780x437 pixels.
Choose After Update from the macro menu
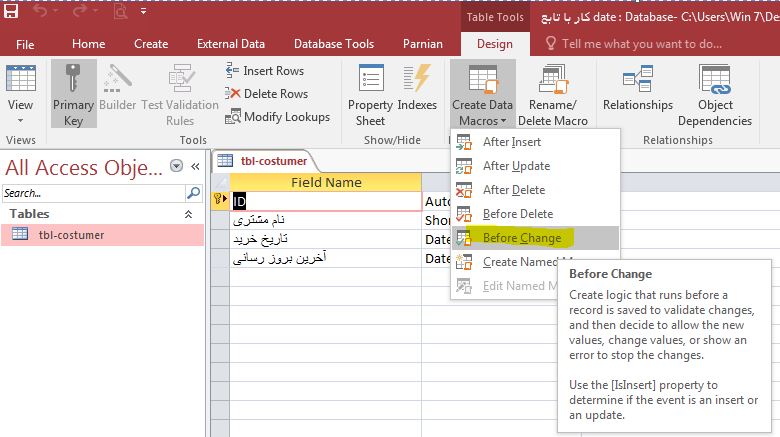click(x=535, y=166)
